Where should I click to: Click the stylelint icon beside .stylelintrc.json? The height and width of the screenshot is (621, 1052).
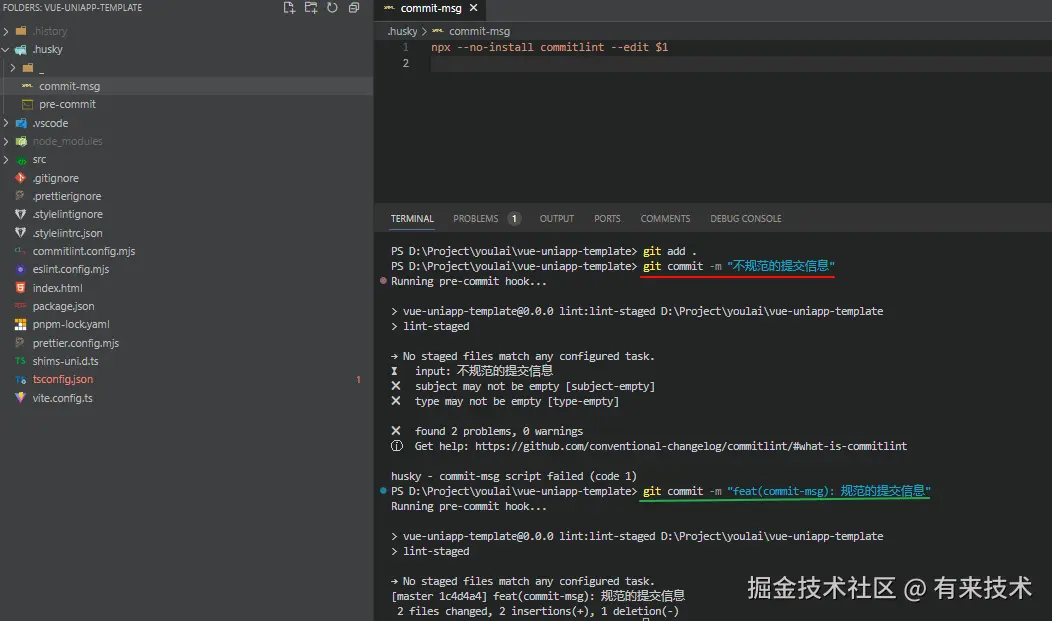[x=20, y=233]
